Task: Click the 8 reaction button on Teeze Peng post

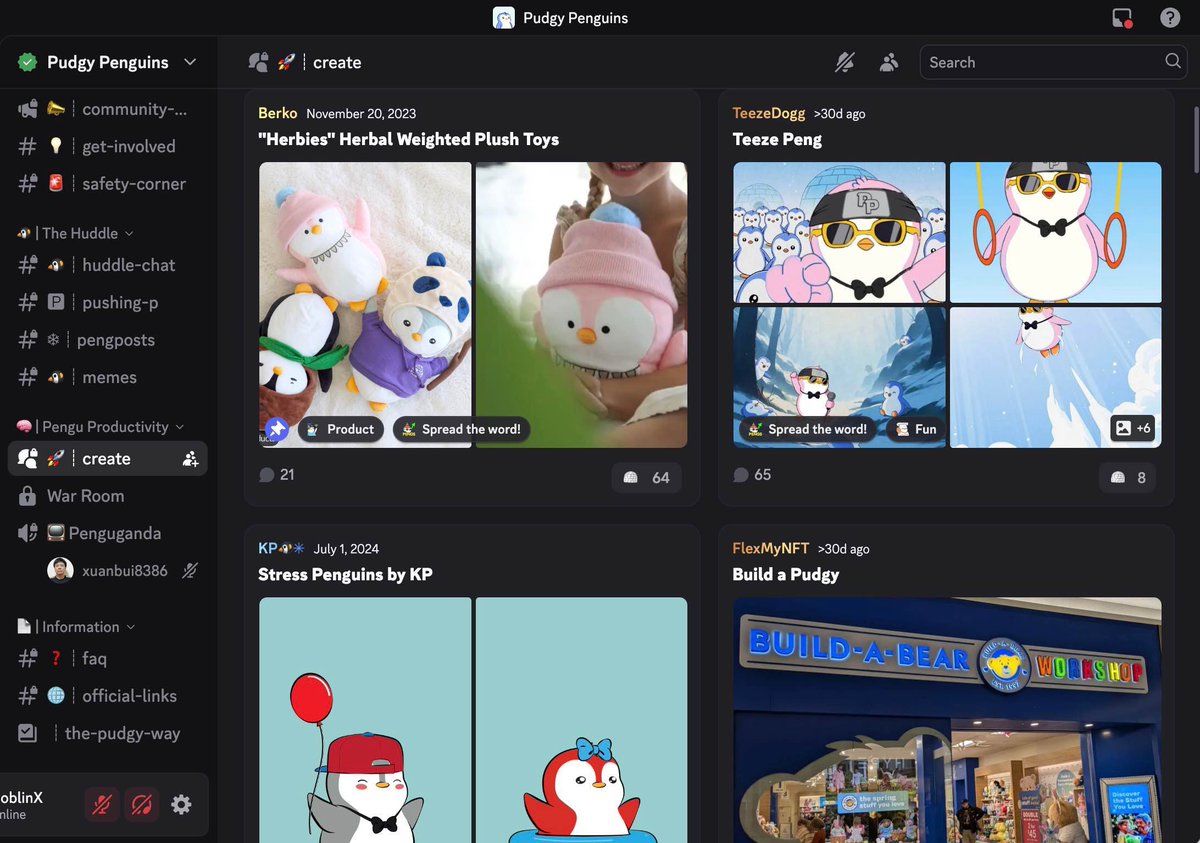Action: point(1128,477)
